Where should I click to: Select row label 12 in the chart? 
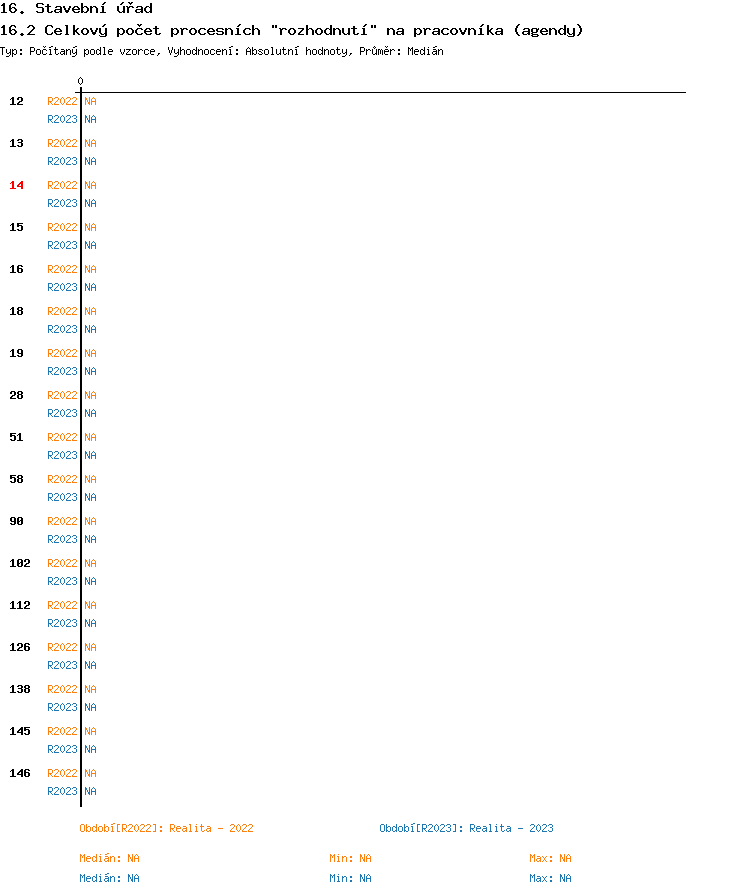pos(17,101)
